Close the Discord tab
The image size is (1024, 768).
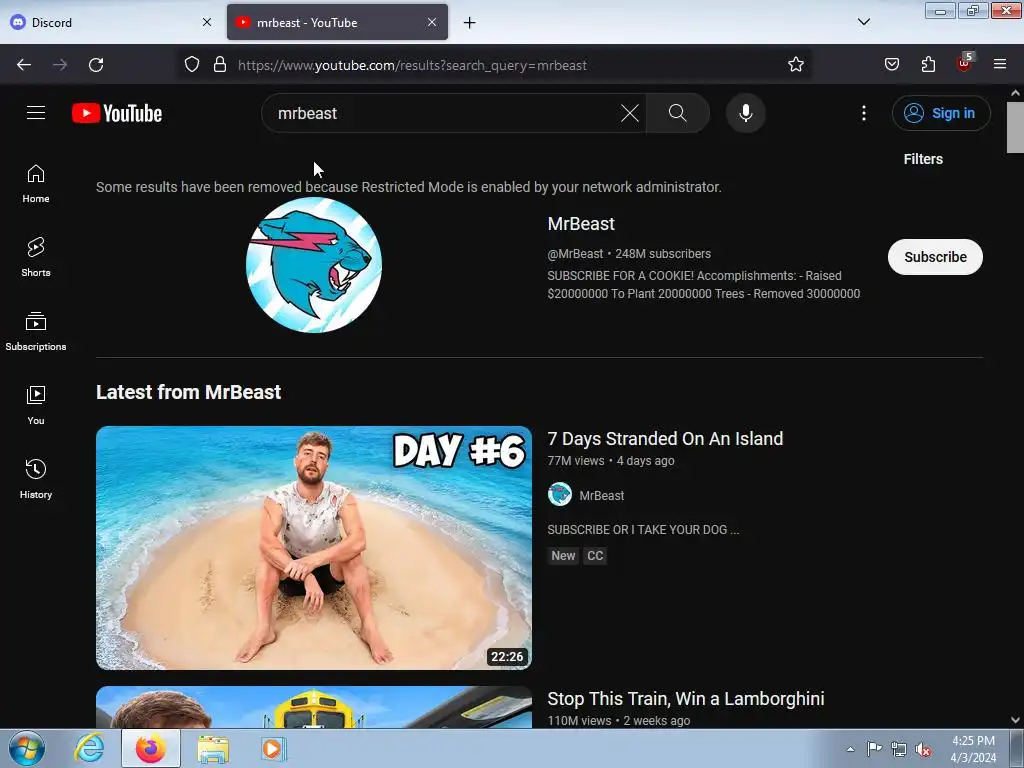coord(206,22)
